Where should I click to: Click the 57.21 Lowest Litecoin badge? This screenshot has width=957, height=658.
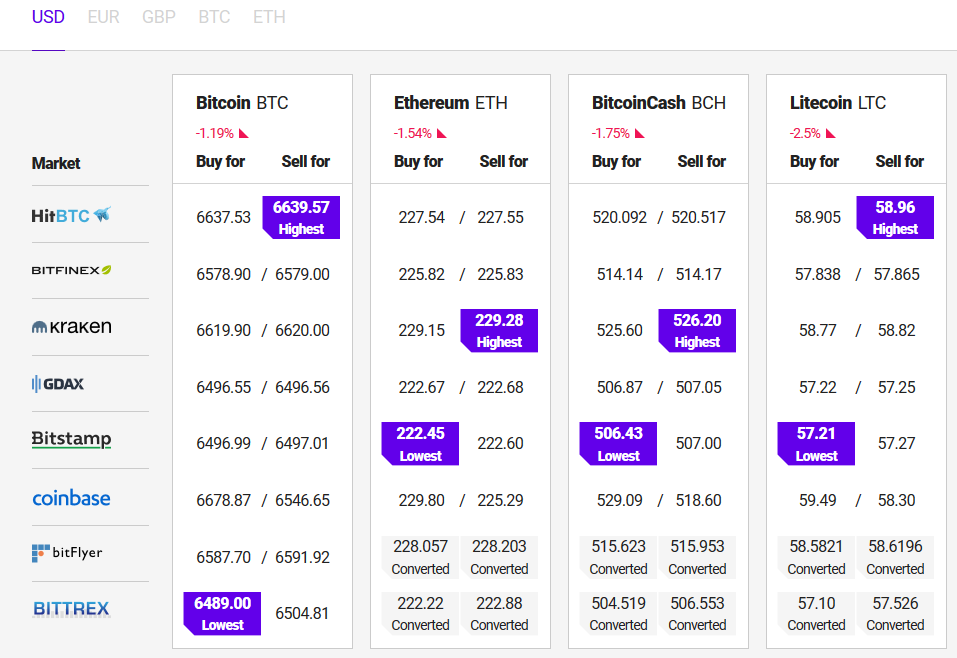point(816,444)
